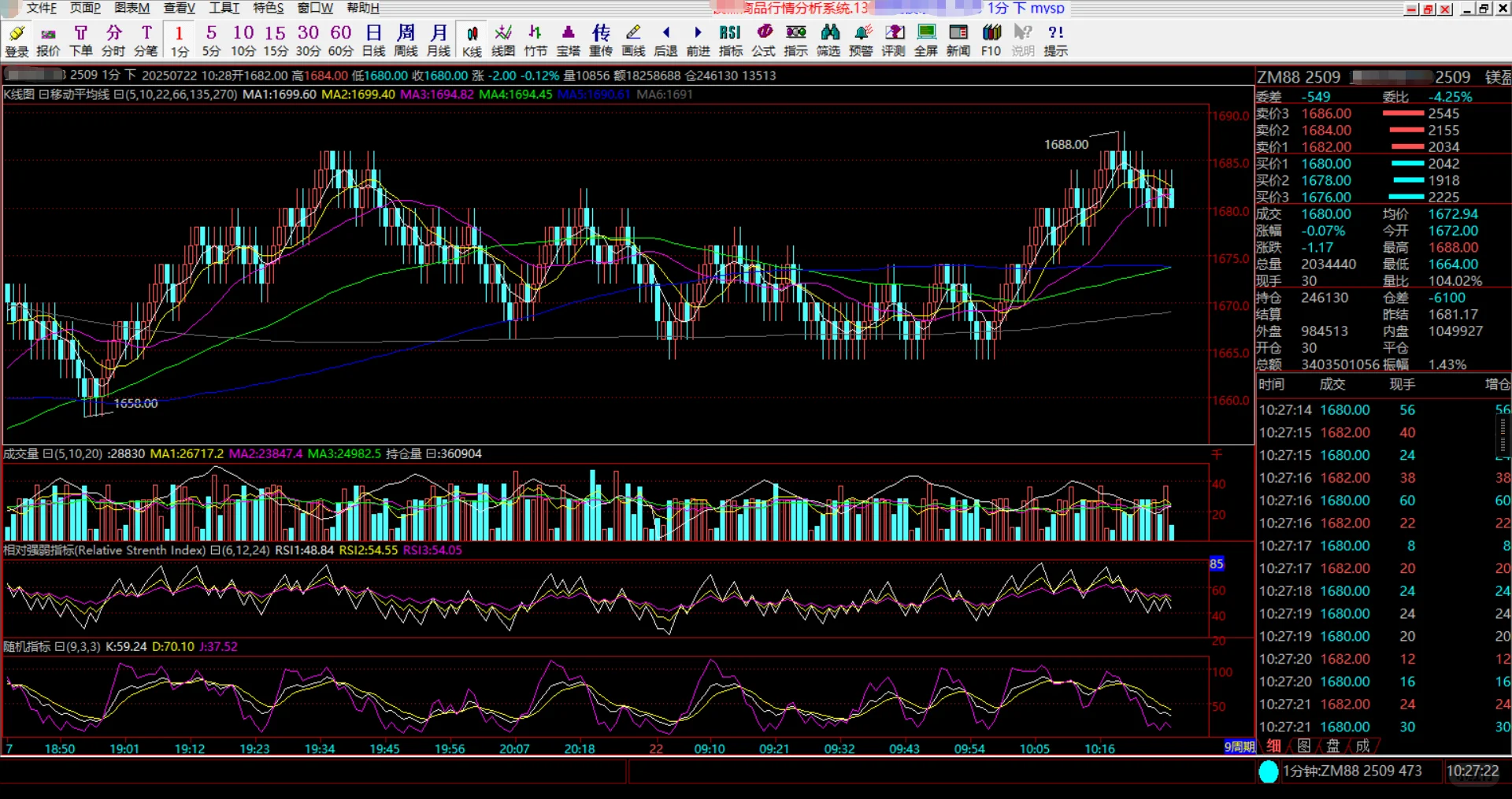Select the 30分 thirty-minute period
This screenshot has height=799, width=1512.
tap(308, 40)
